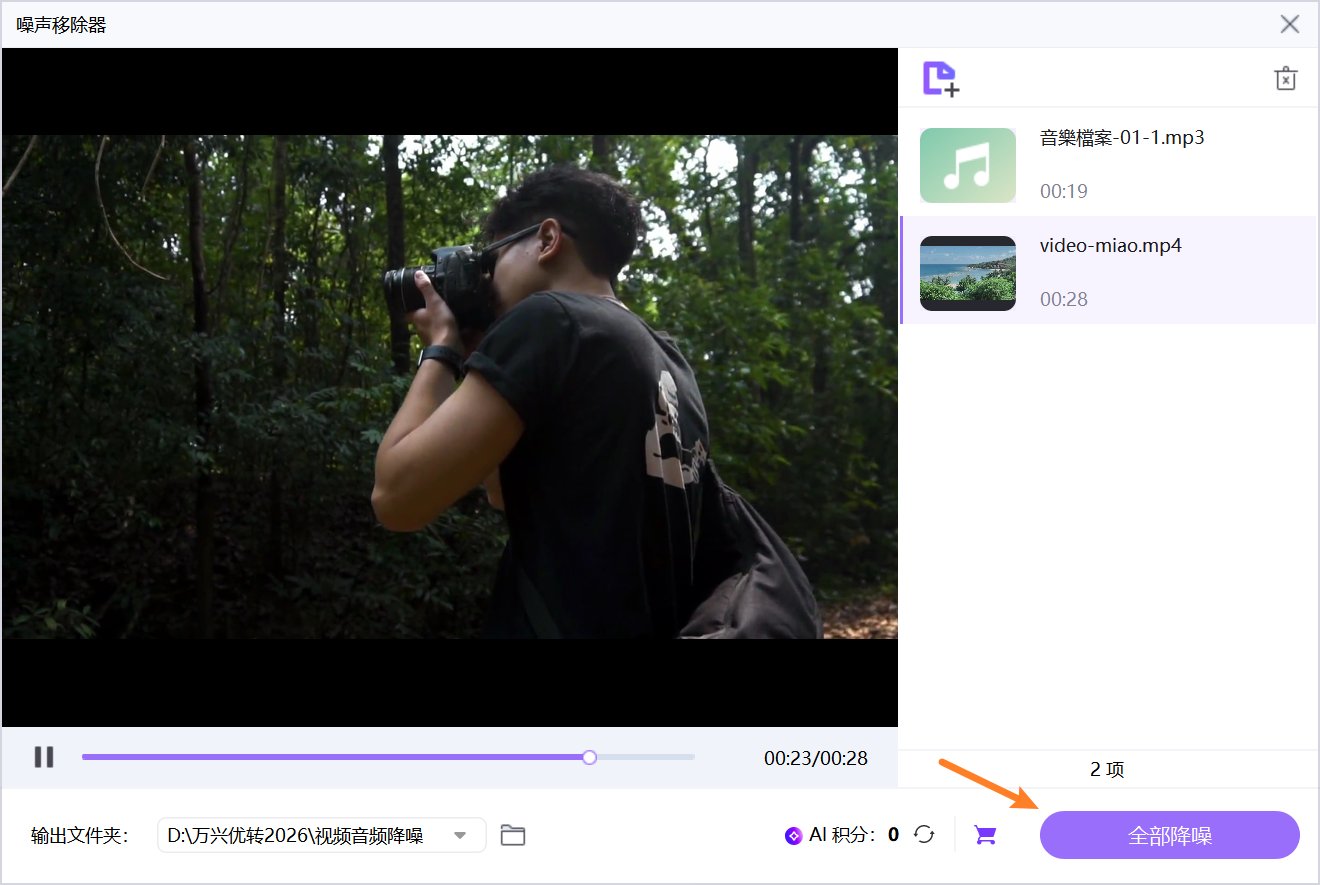Click the AI 积分 diamond icon
Image resolution: width=1320 pixels, height=885 pixels.
click(x=794, y=834)
